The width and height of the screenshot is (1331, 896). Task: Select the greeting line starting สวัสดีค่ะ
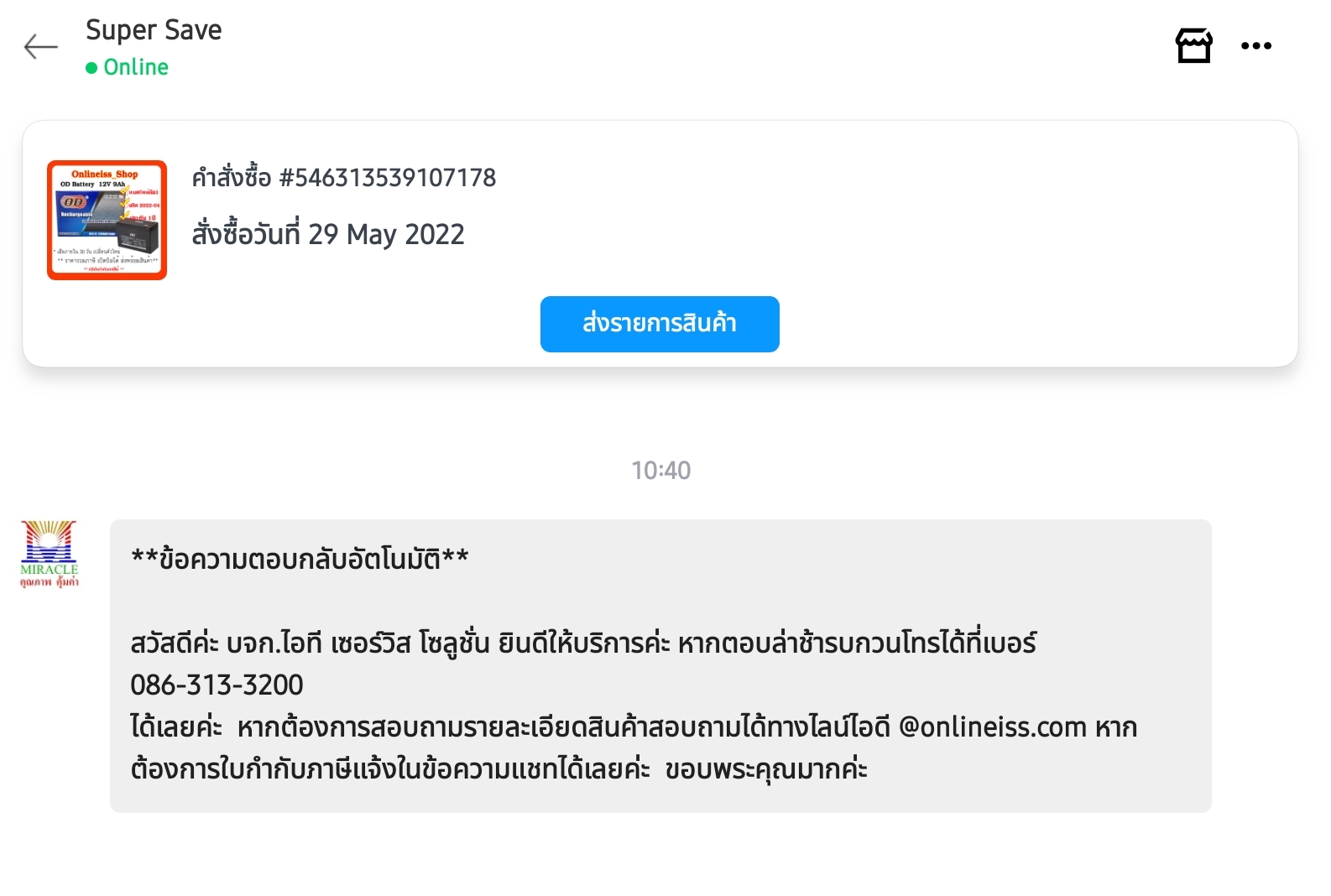[583, 643]
